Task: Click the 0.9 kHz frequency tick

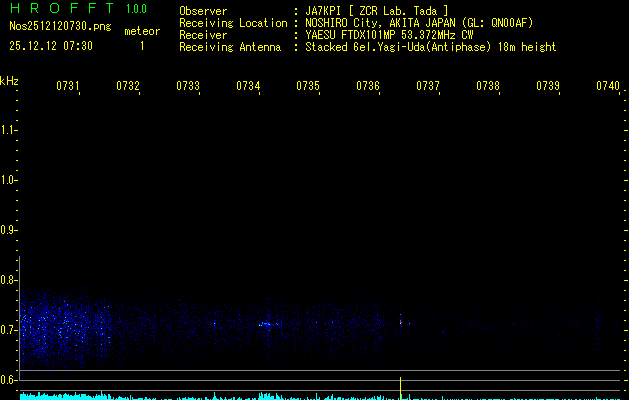Action: point(9,230)
